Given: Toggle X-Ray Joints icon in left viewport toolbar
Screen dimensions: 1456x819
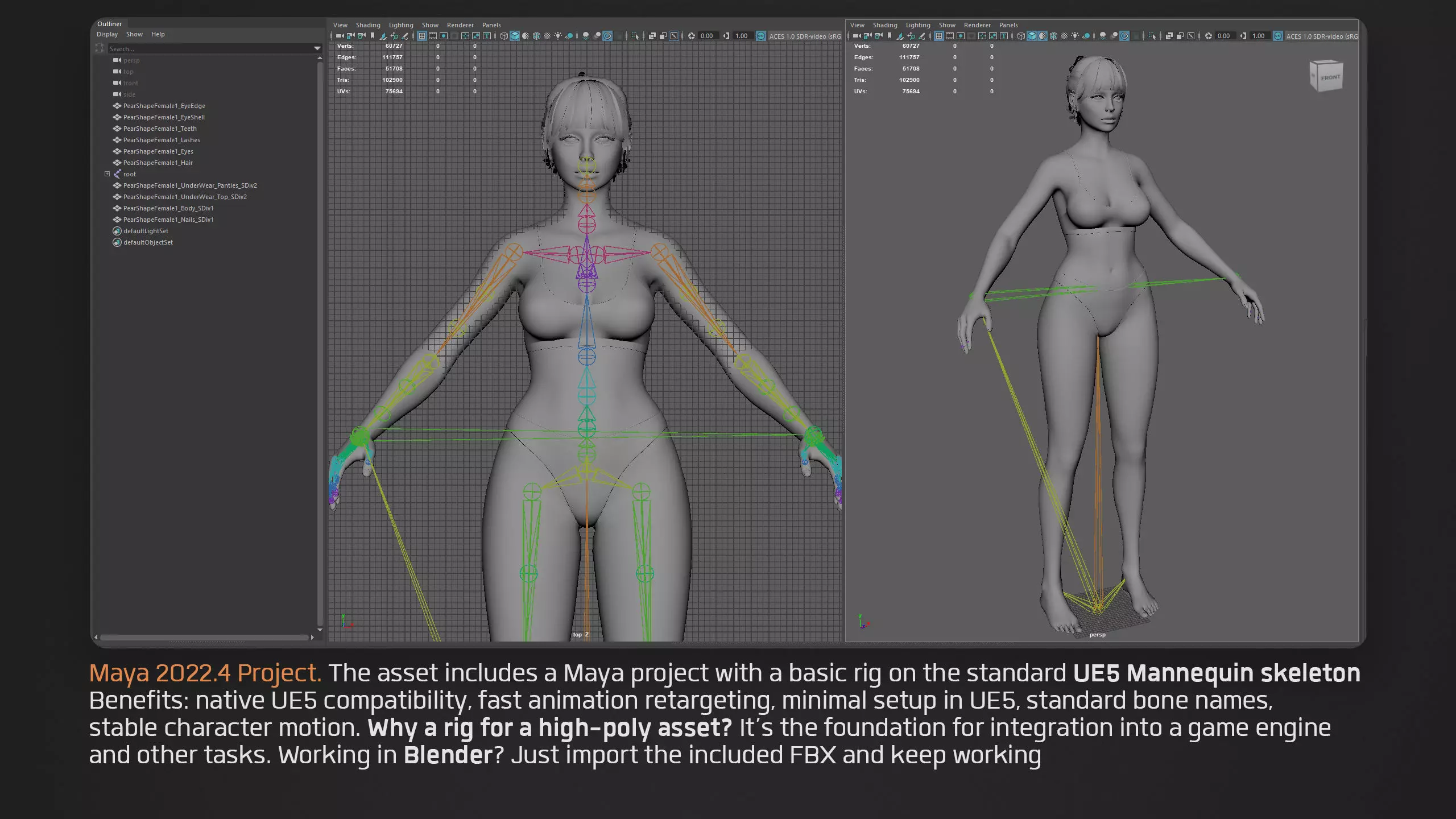Looking at the screenshot, I should pyautogui.click(x=674, y=36).
